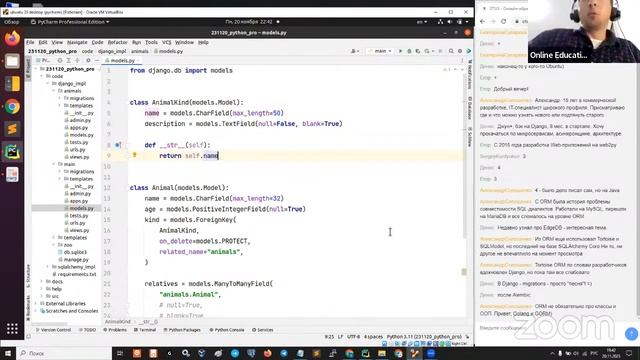640x360 pixels.
Task: Open PyCharm Professional Edition app menu
Action: (x=70, y=22)
